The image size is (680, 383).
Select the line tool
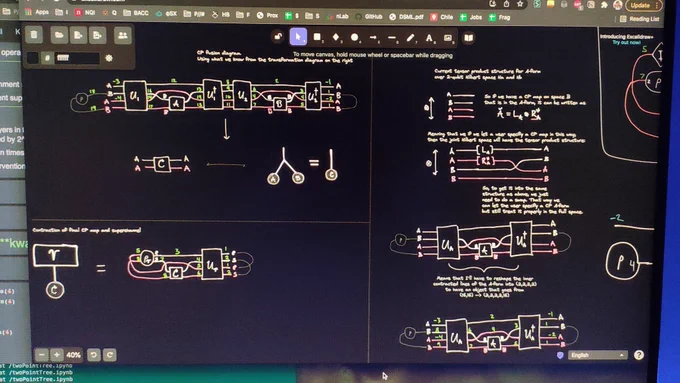tap(392, 38)
